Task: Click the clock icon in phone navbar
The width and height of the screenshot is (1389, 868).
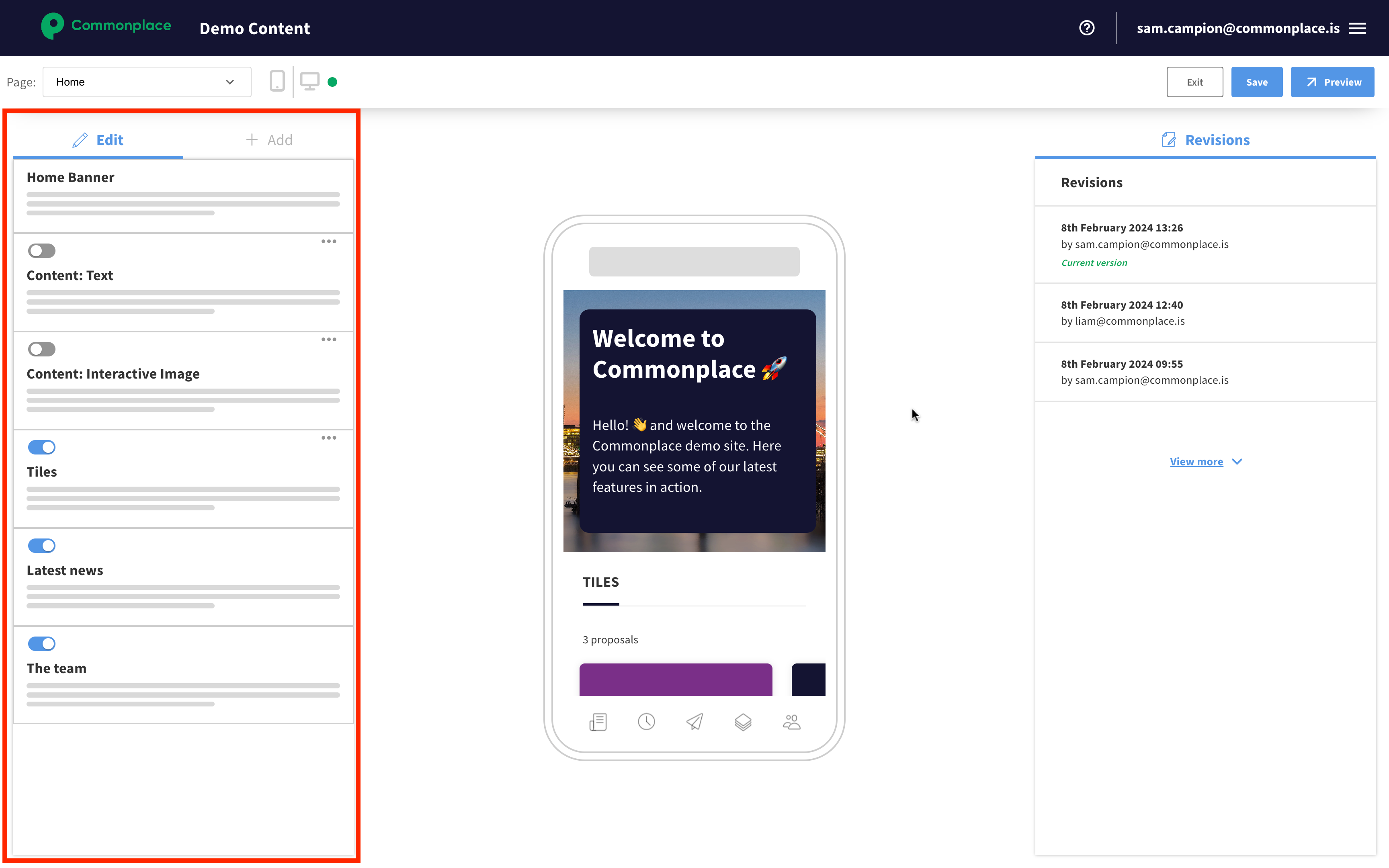Action: (646, 722)
